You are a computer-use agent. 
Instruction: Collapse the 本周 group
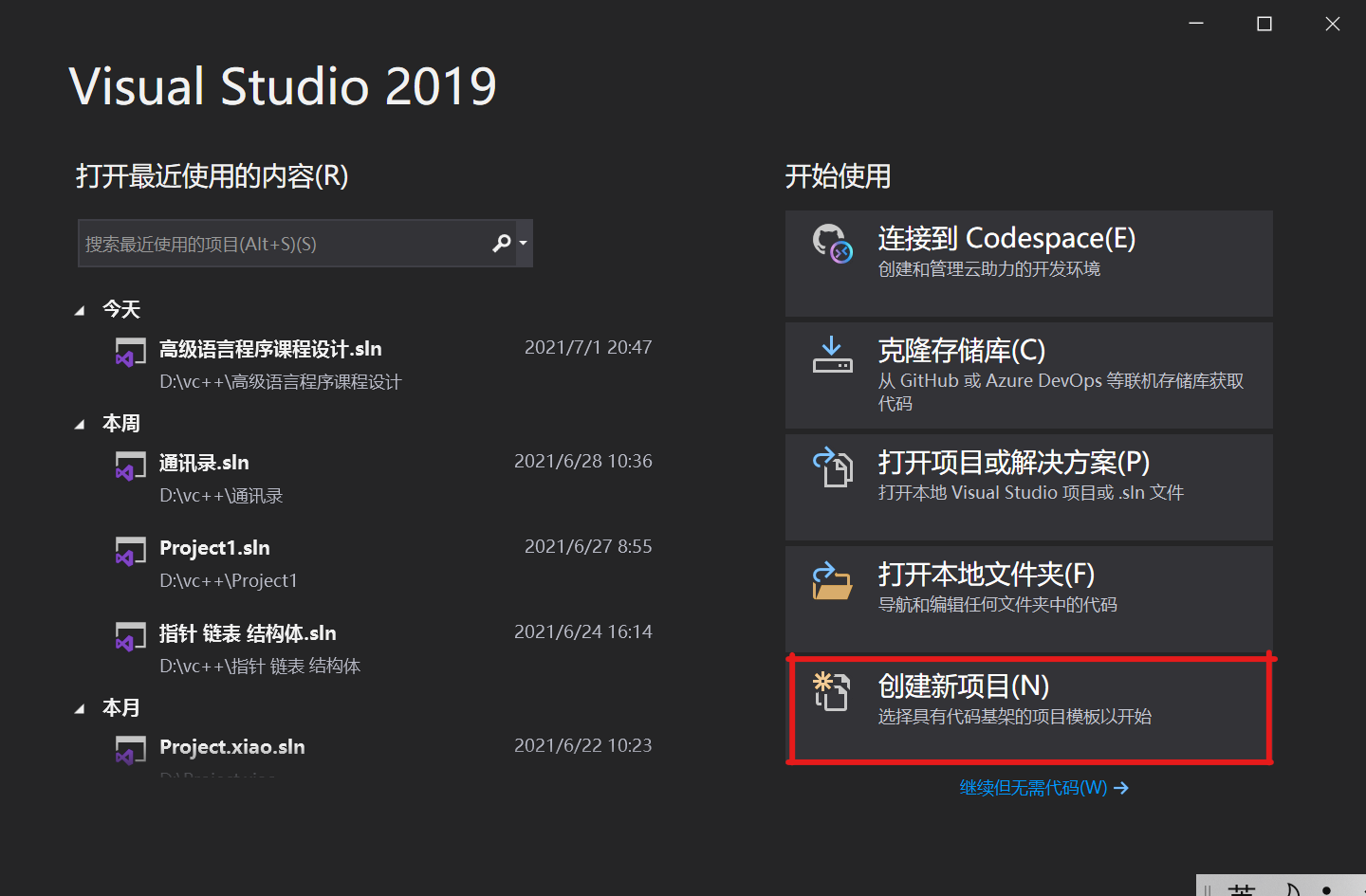[80, 425]
